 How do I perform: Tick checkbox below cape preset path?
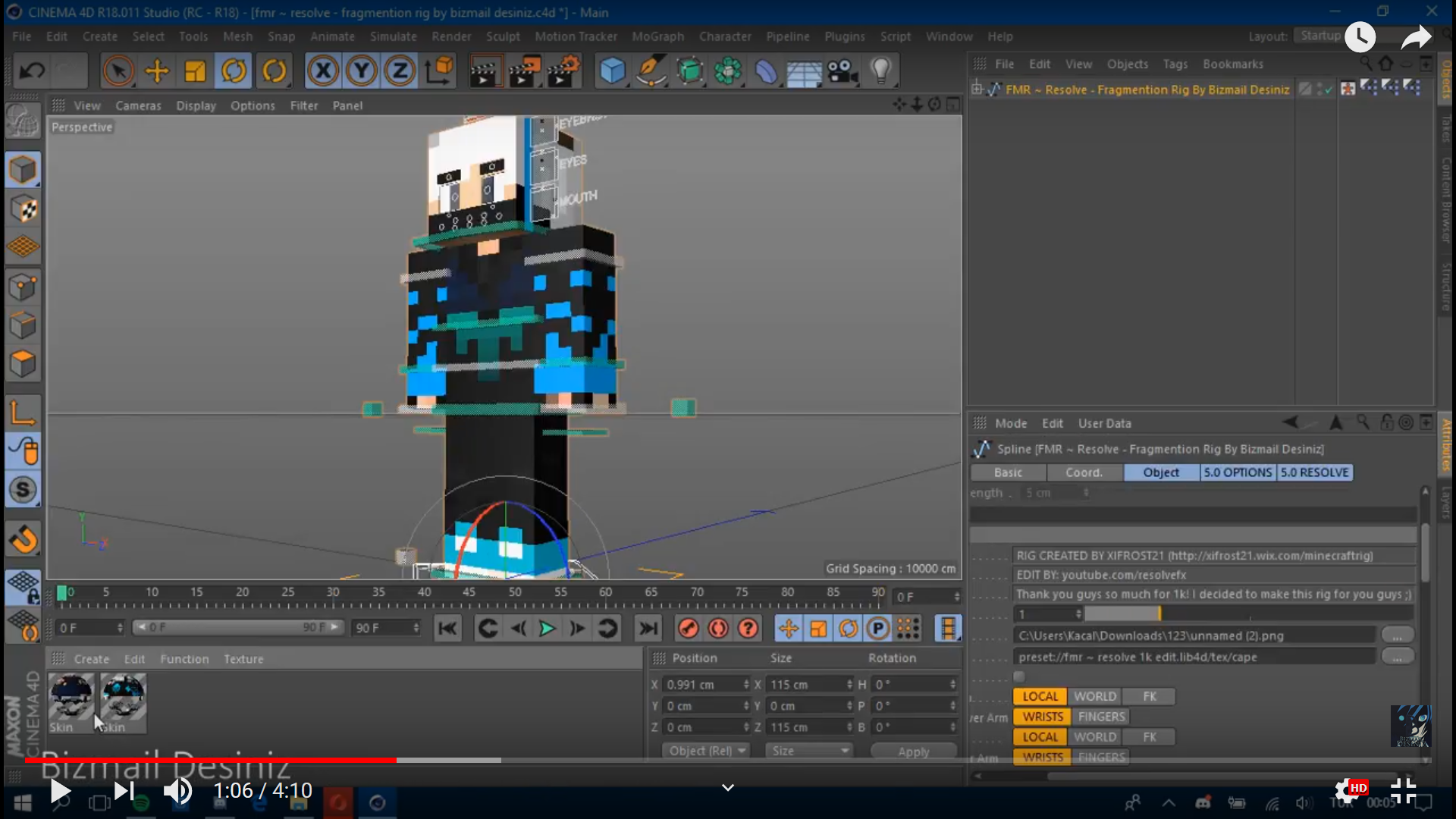[1019, 676]
